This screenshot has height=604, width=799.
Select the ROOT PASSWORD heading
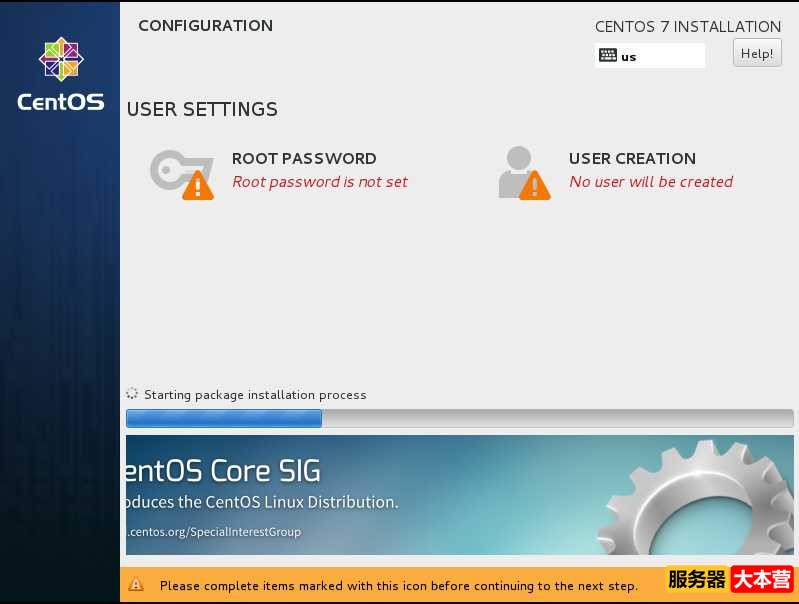pos(304,159)
